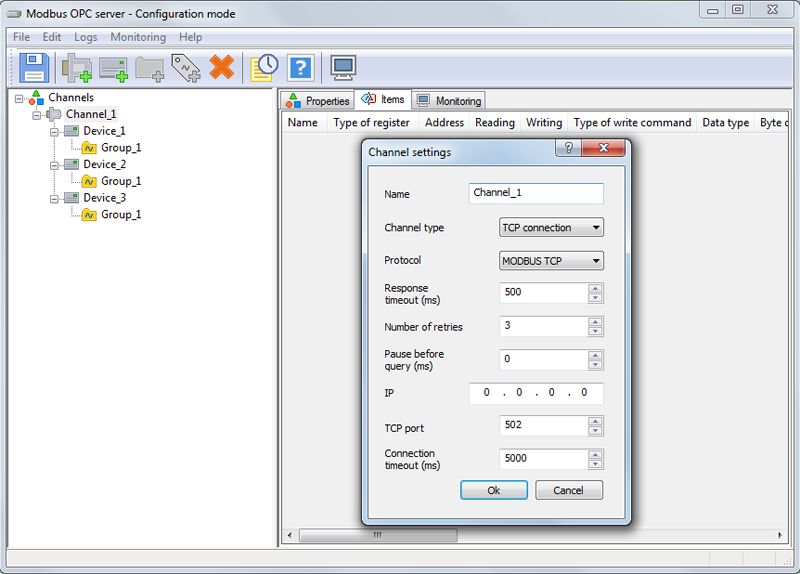
Task: Open the Edit menu
Action: tap(52, 37)
